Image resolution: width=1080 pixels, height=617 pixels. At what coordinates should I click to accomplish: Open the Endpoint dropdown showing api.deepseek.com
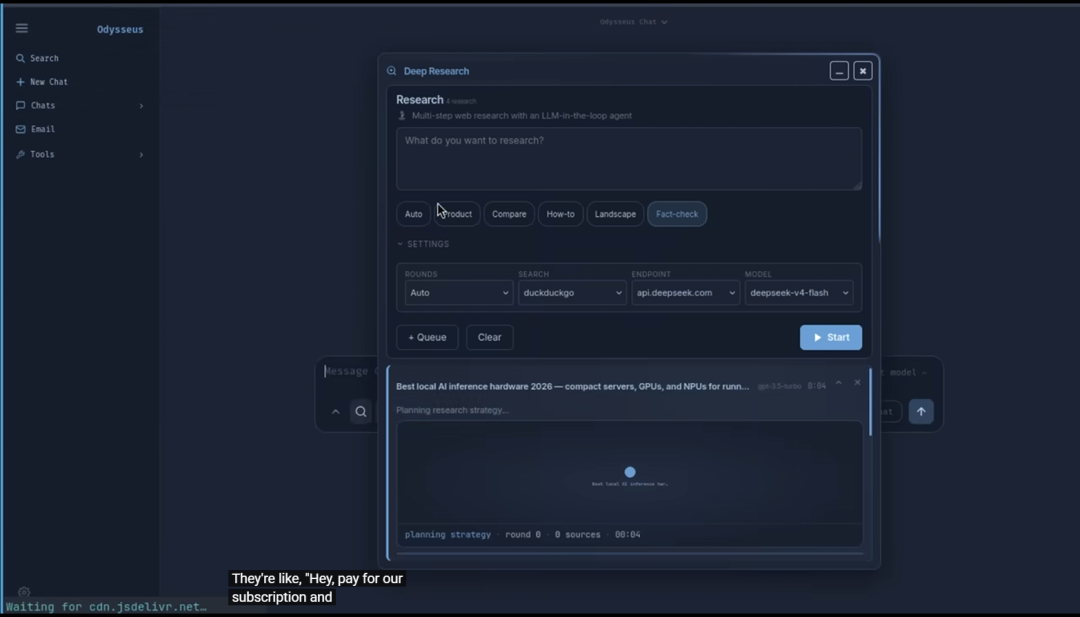point(685,293)
